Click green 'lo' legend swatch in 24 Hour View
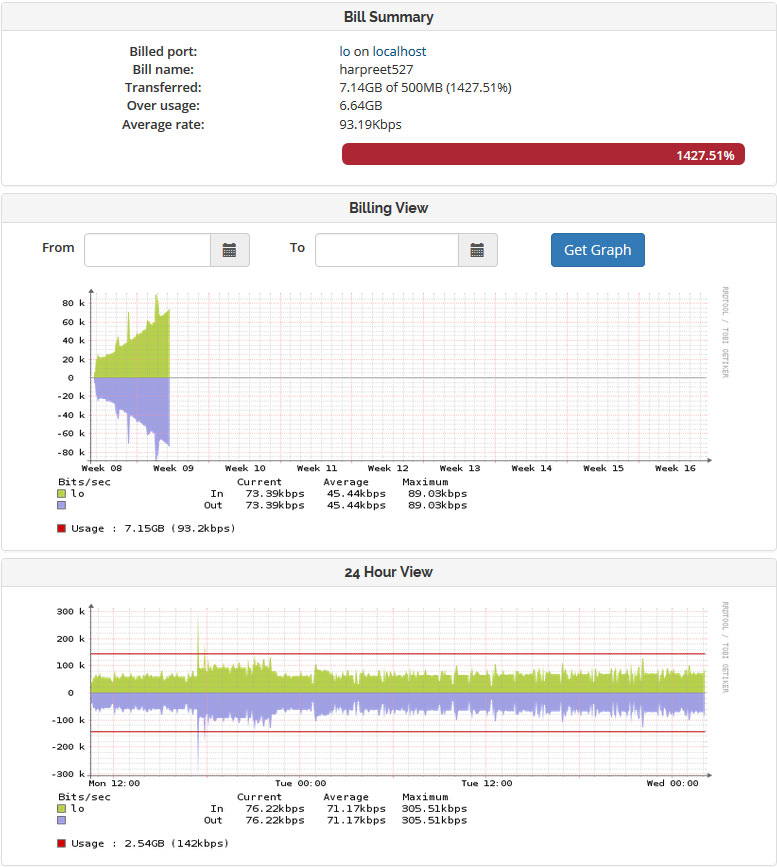 pos(62,808)
